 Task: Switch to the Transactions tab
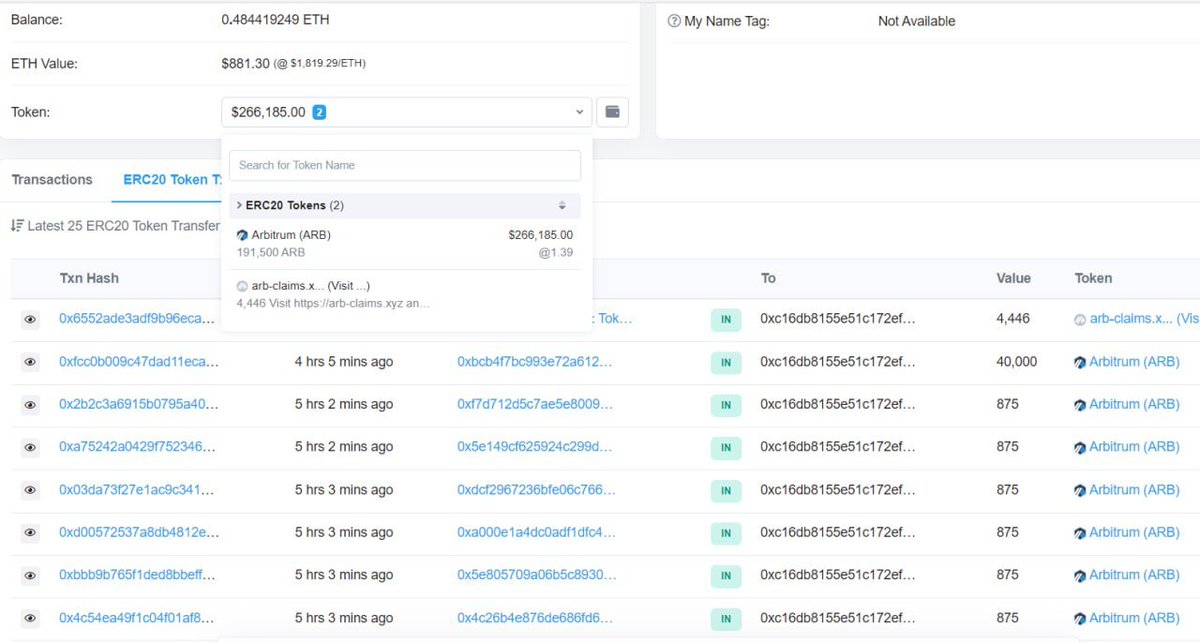pos(52,180)
